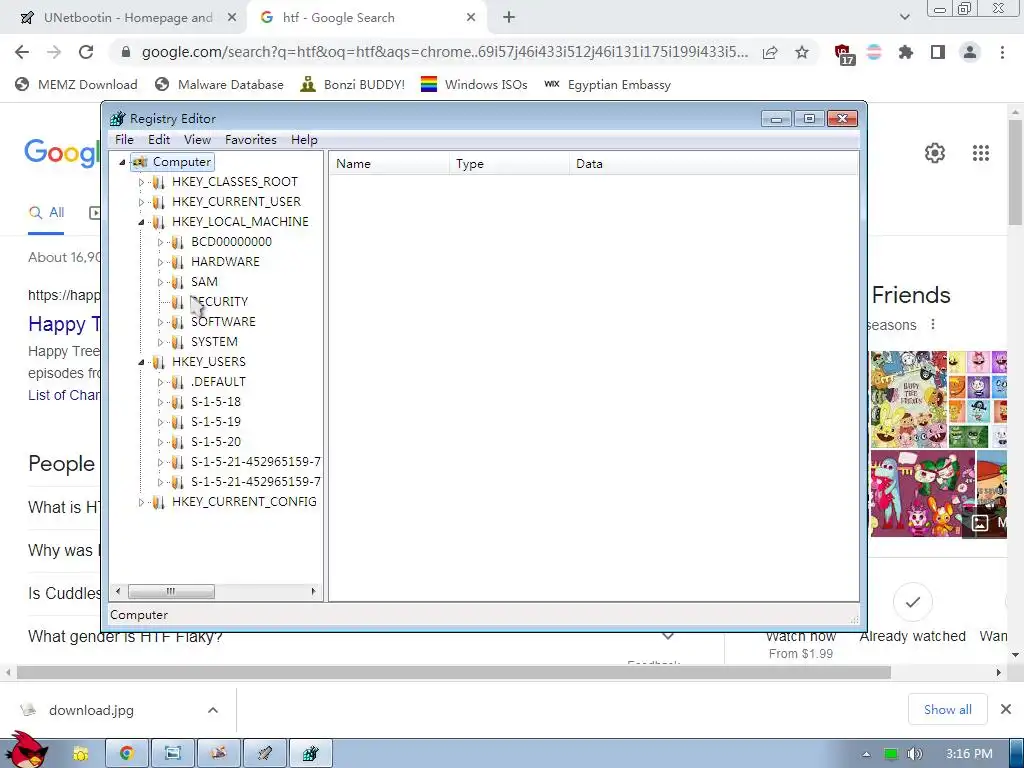The height and width of the screenshot is (768, 1024).
Task: Open the MEMZ Download bookmark
Action: pyautogui.click(x=76, y=85)
